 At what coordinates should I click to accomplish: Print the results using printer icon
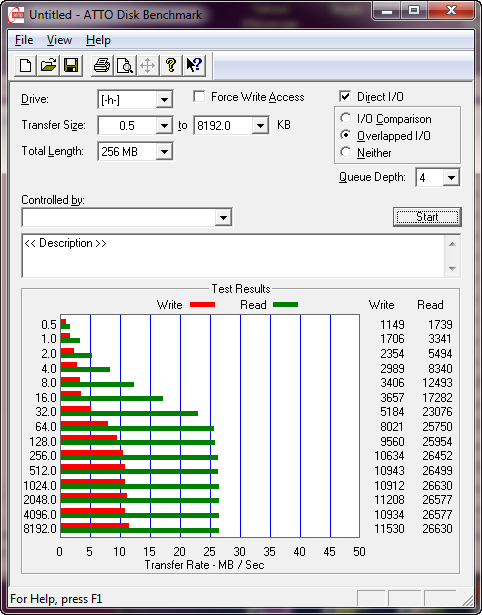point(102,65)
